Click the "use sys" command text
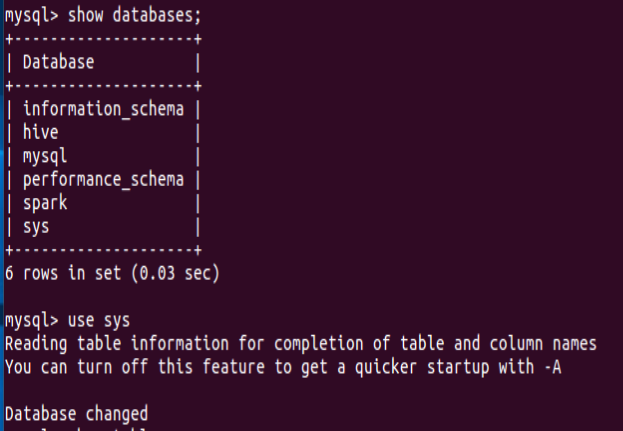This screenshot has height=431, width=623. coord(100,320)
